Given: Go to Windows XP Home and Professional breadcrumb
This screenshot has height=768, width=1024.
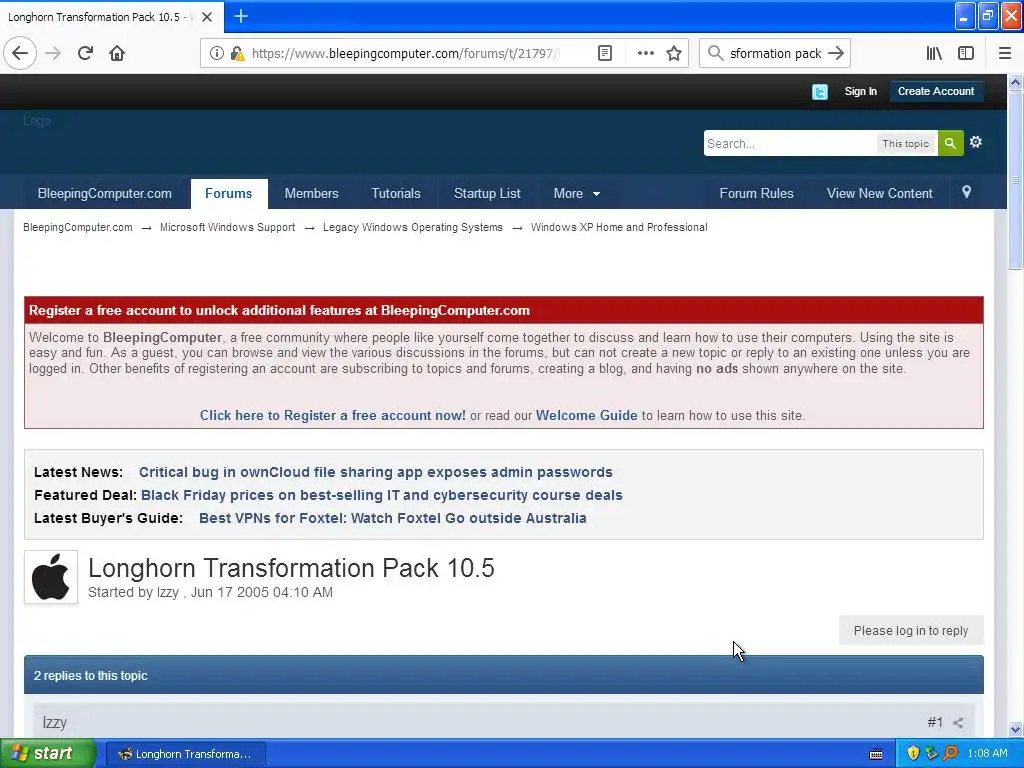Looking at the screenshot, I should 619,227.
